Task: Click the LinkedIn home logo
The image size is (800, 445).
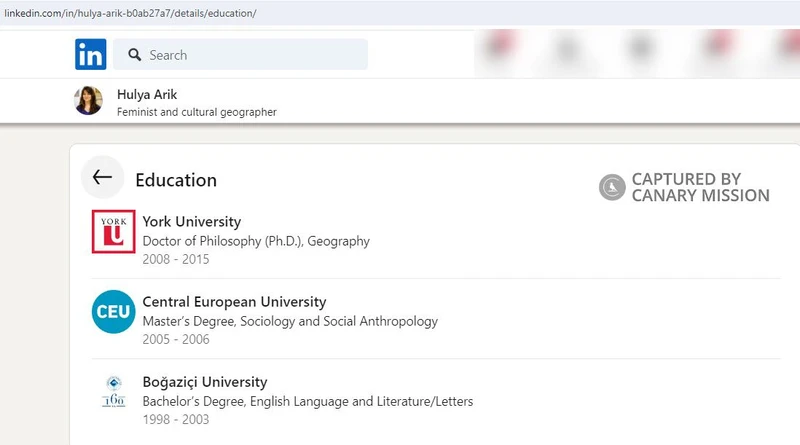Action: pos(91,54)
